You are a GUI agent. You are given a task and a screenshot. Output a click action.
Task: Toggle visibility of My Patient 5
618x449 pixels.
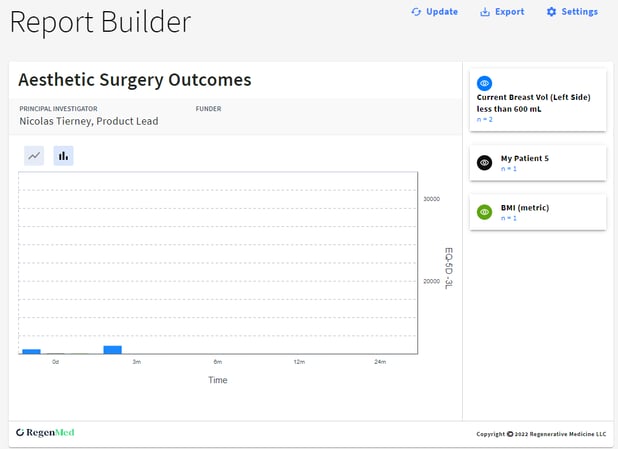(x=484, y=162)
